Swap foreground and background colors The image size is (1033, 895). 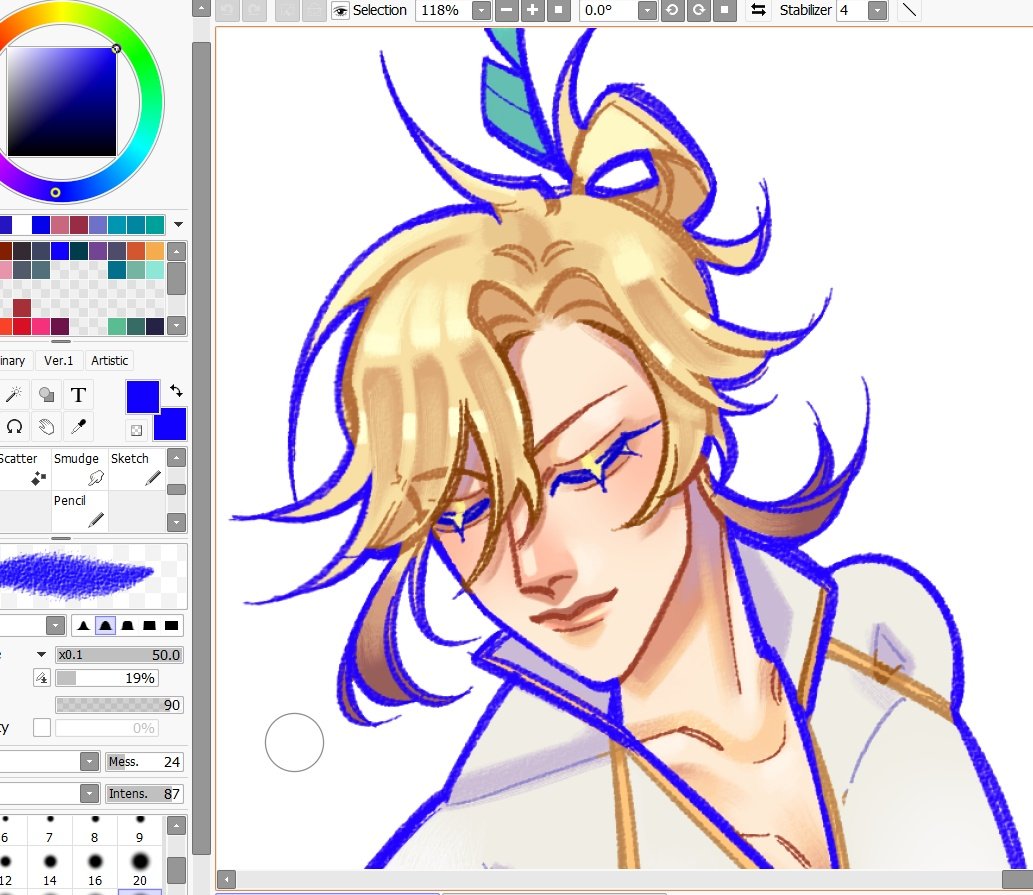pyautogui.click(x=176, y=391)
